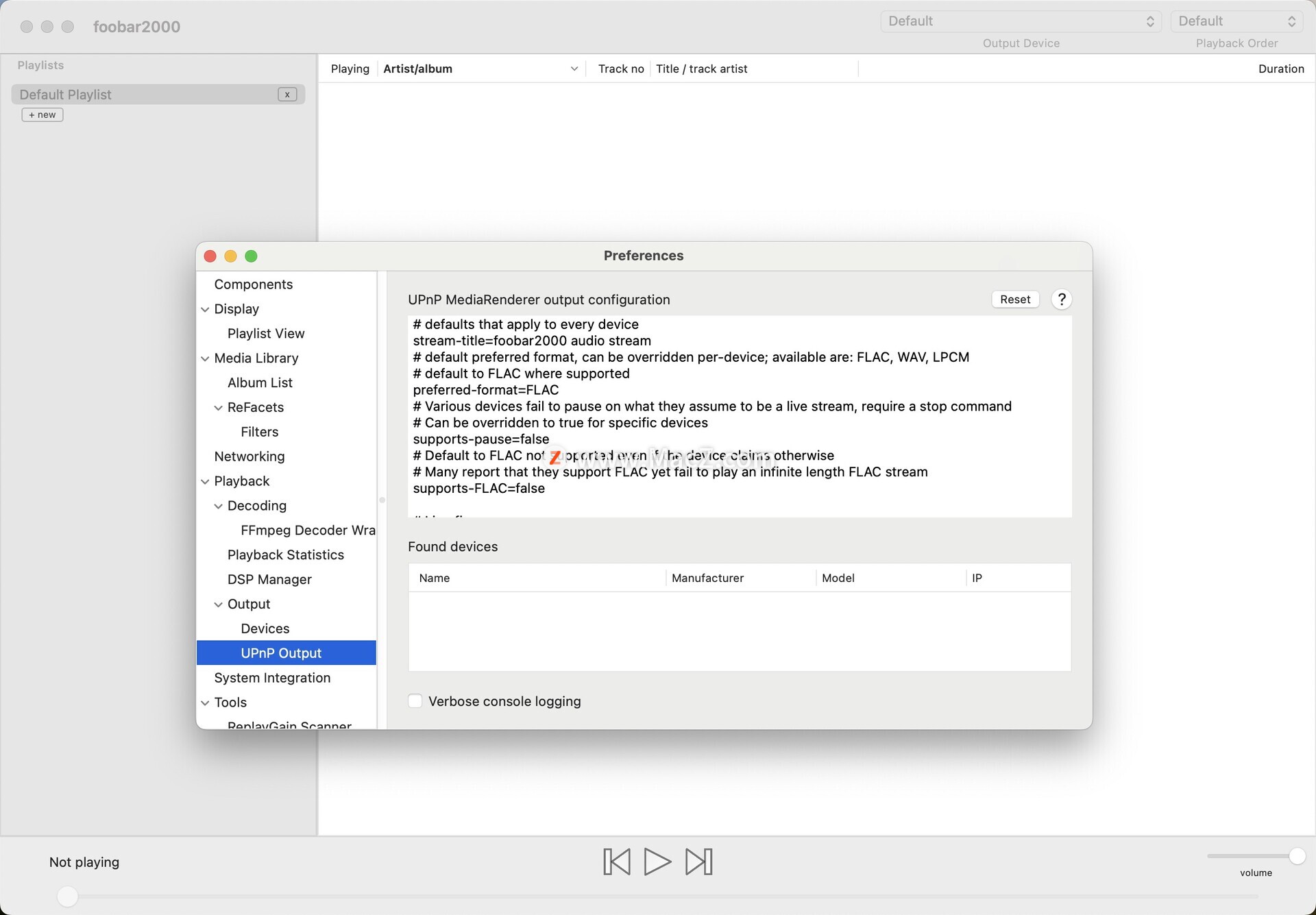Open Playback Statistics preferences
The height and width of the screenshot is (915, 1316).
[x=286, y=555]
